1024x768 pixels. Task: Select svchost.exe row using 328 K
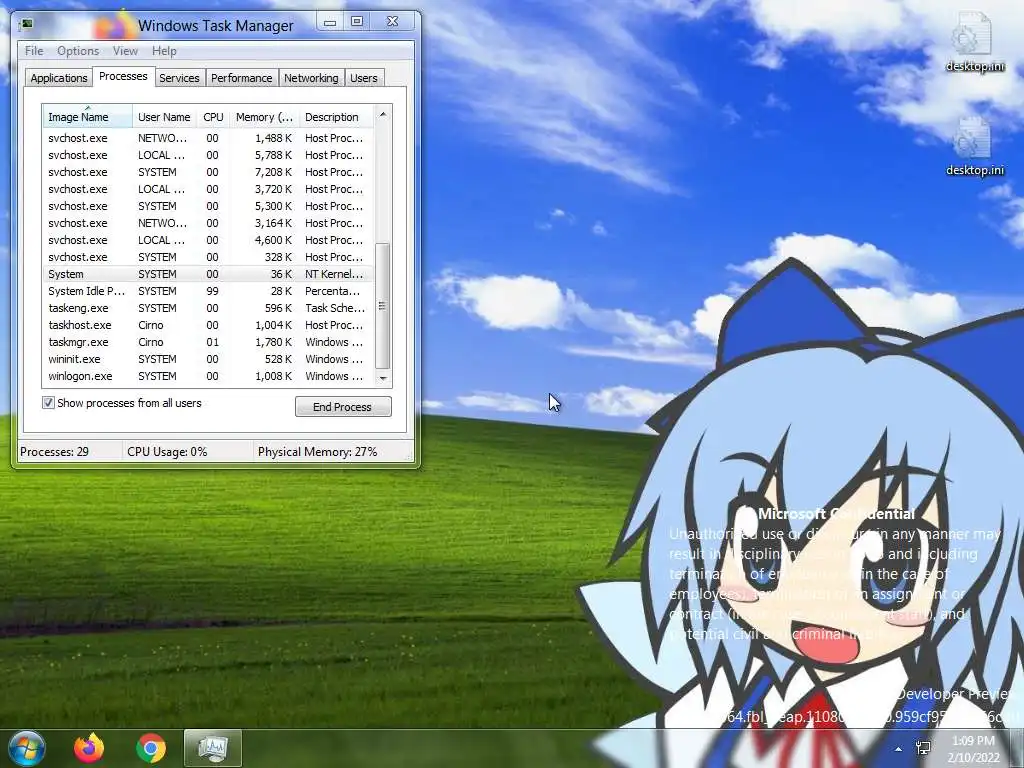[209, 257]
